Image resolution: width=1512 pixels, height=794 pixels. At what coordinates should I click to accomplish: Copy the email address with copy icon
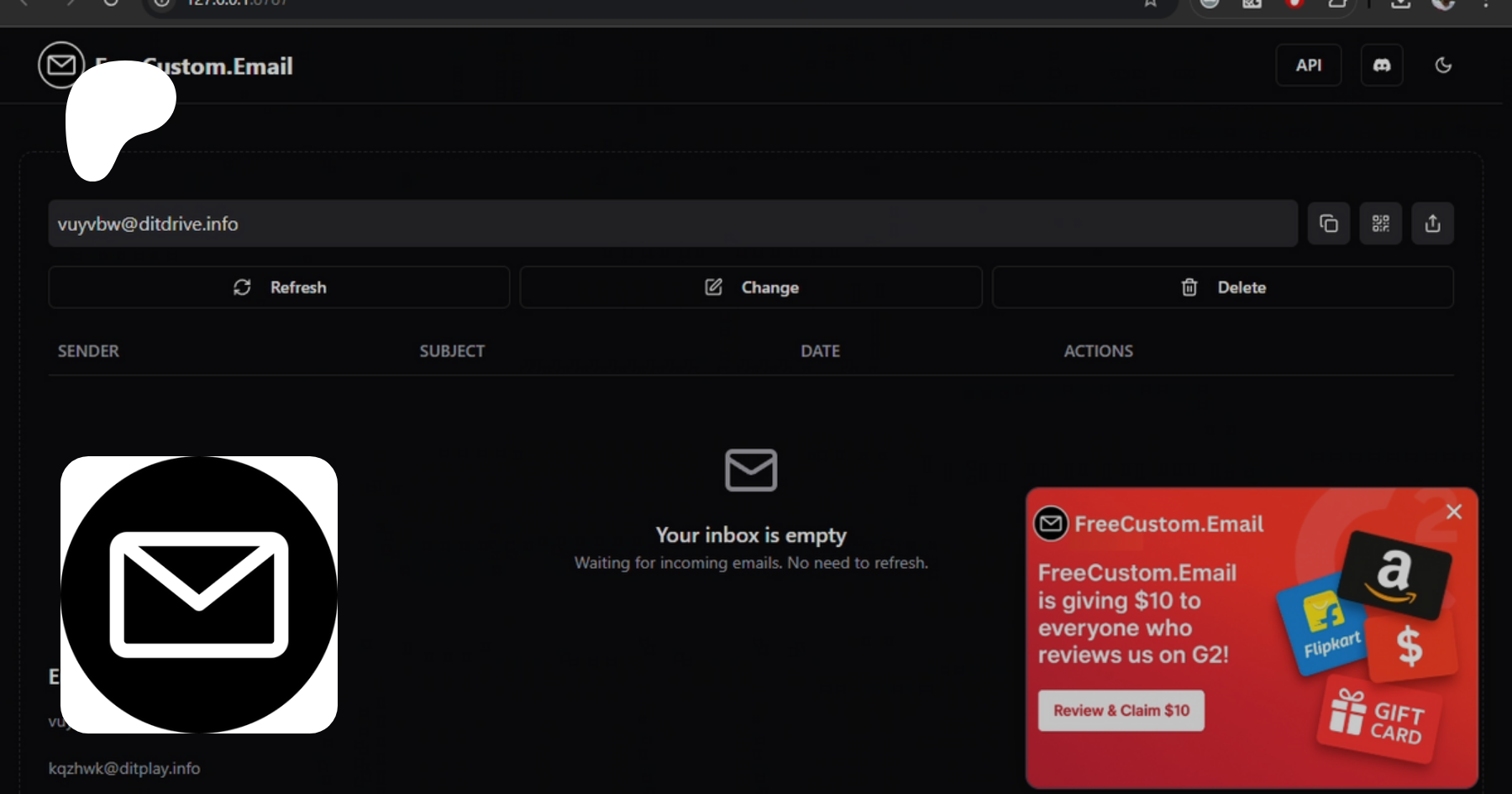coord(1328,223)
